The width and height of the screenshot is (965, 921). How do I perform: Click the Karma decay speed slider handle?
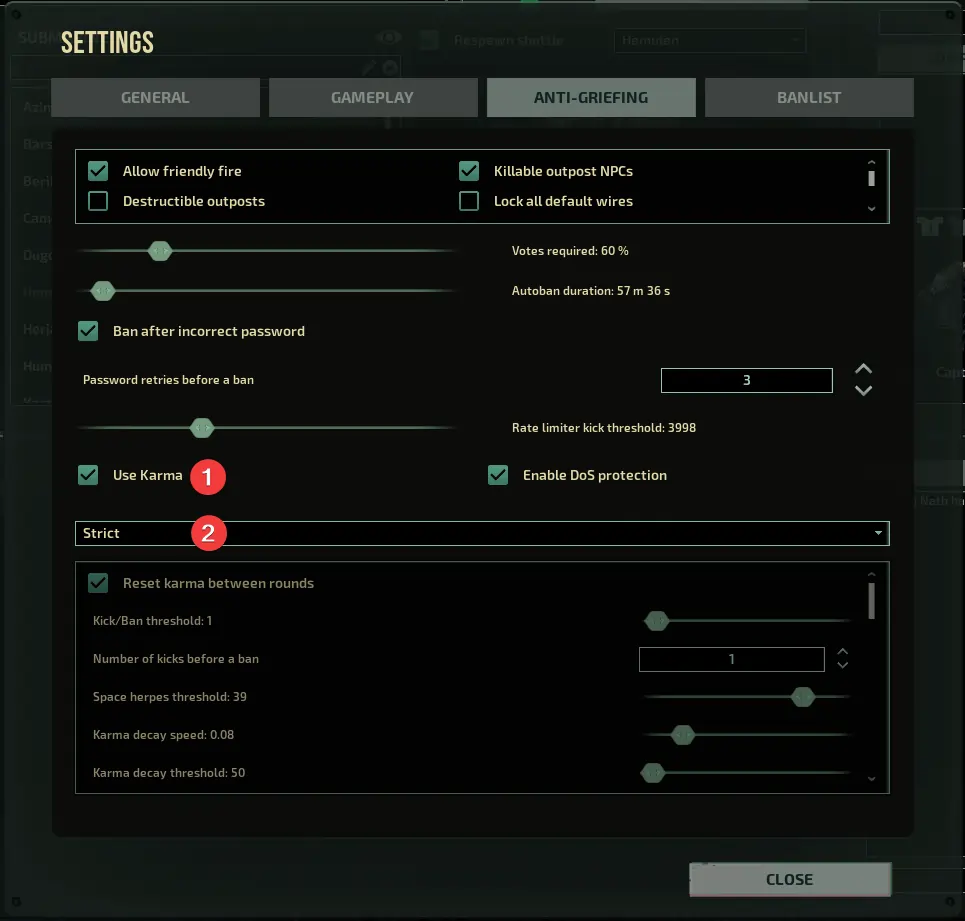point(683,735)
